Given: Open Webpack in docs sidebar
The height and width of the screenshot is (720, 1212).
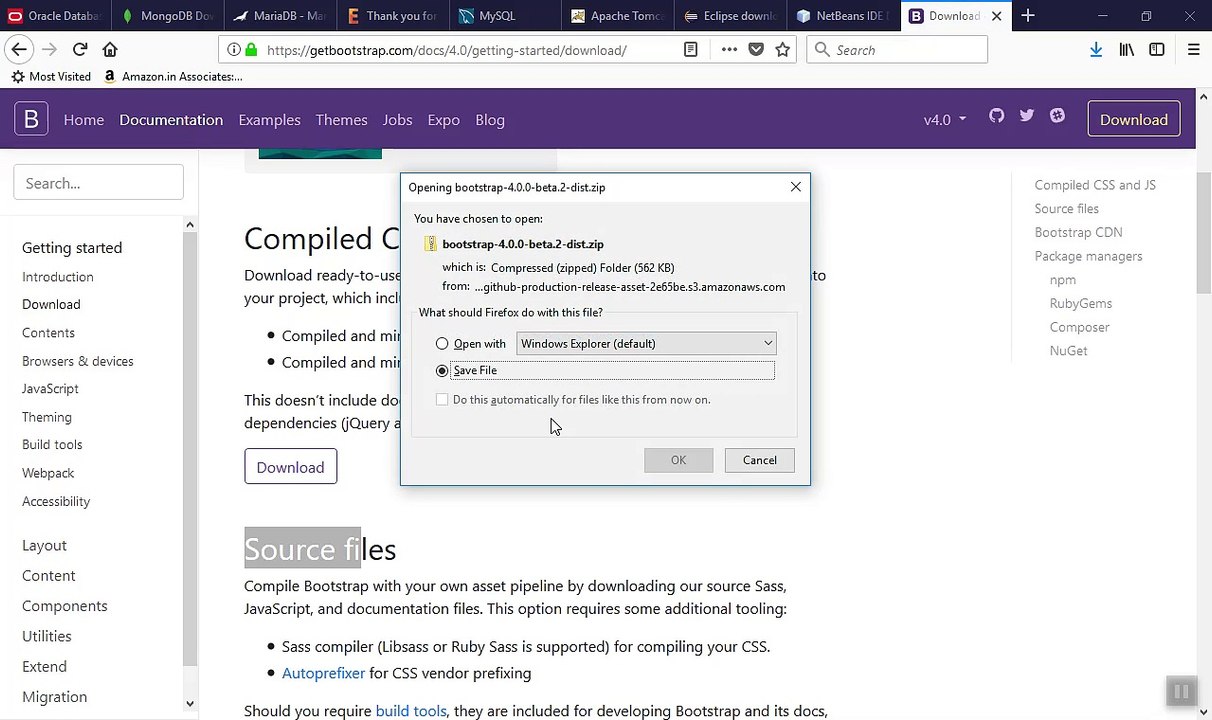Looking at the screenshot, I should (48, 473).
